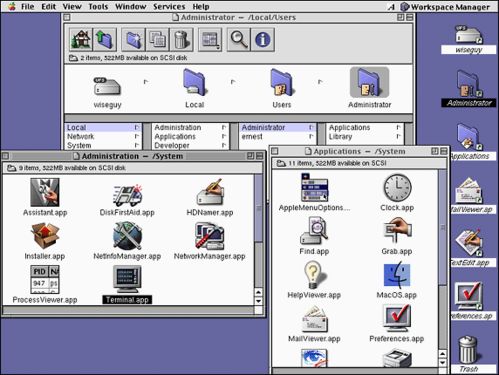Click scroll-up arrow in Applications window

pyautogui.click(x=443, y=354)
